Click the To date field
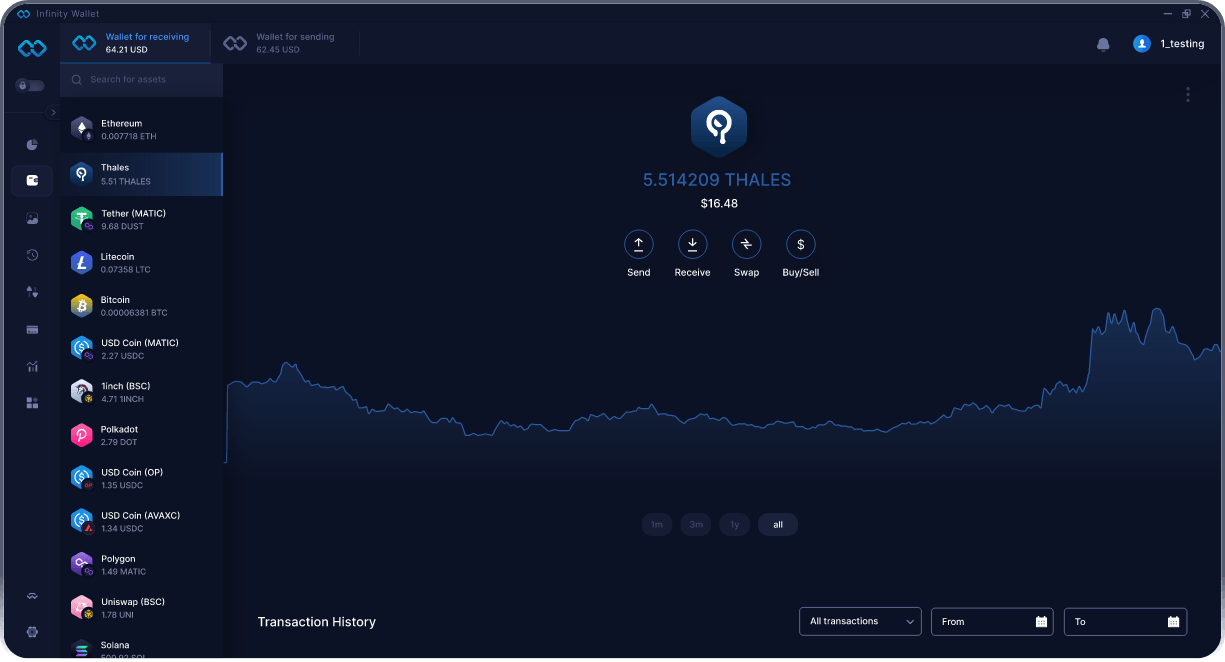Viewport: 1225px width, 662px height. [1125, 621]
